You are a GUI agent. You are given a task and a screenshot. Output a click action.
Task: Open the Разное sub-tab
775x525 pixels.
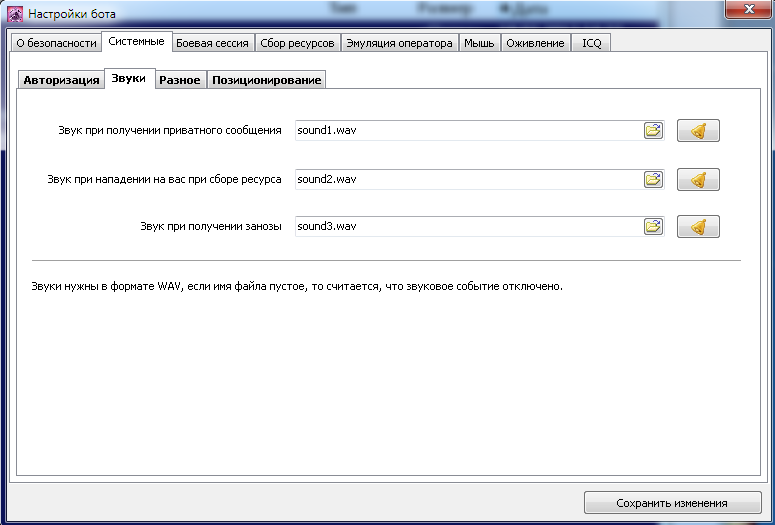click(180, 80)
